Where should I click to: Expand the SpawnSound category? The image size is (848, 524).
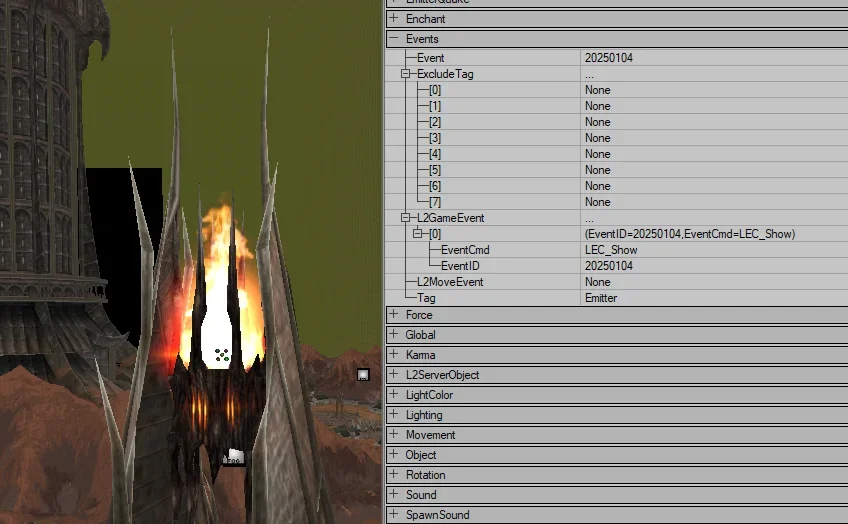tap(394, 514)
